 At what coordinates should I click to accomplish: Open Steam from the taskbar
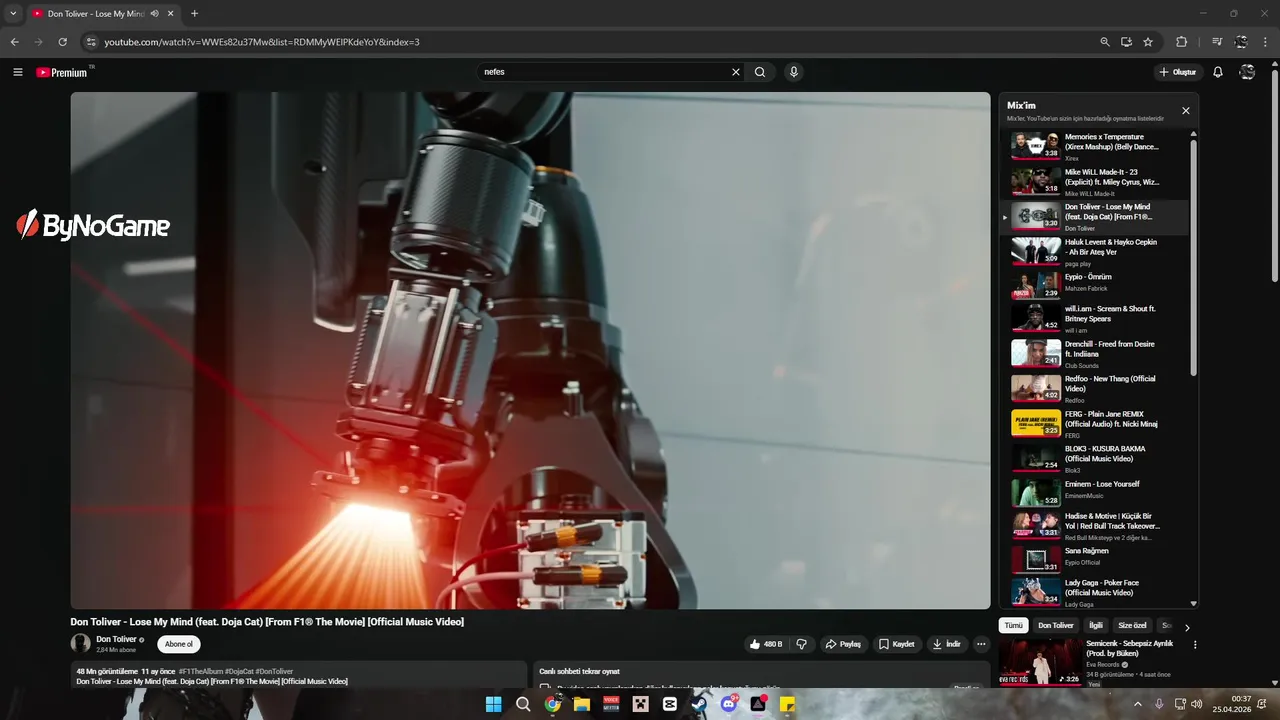[x=699, y=704]
